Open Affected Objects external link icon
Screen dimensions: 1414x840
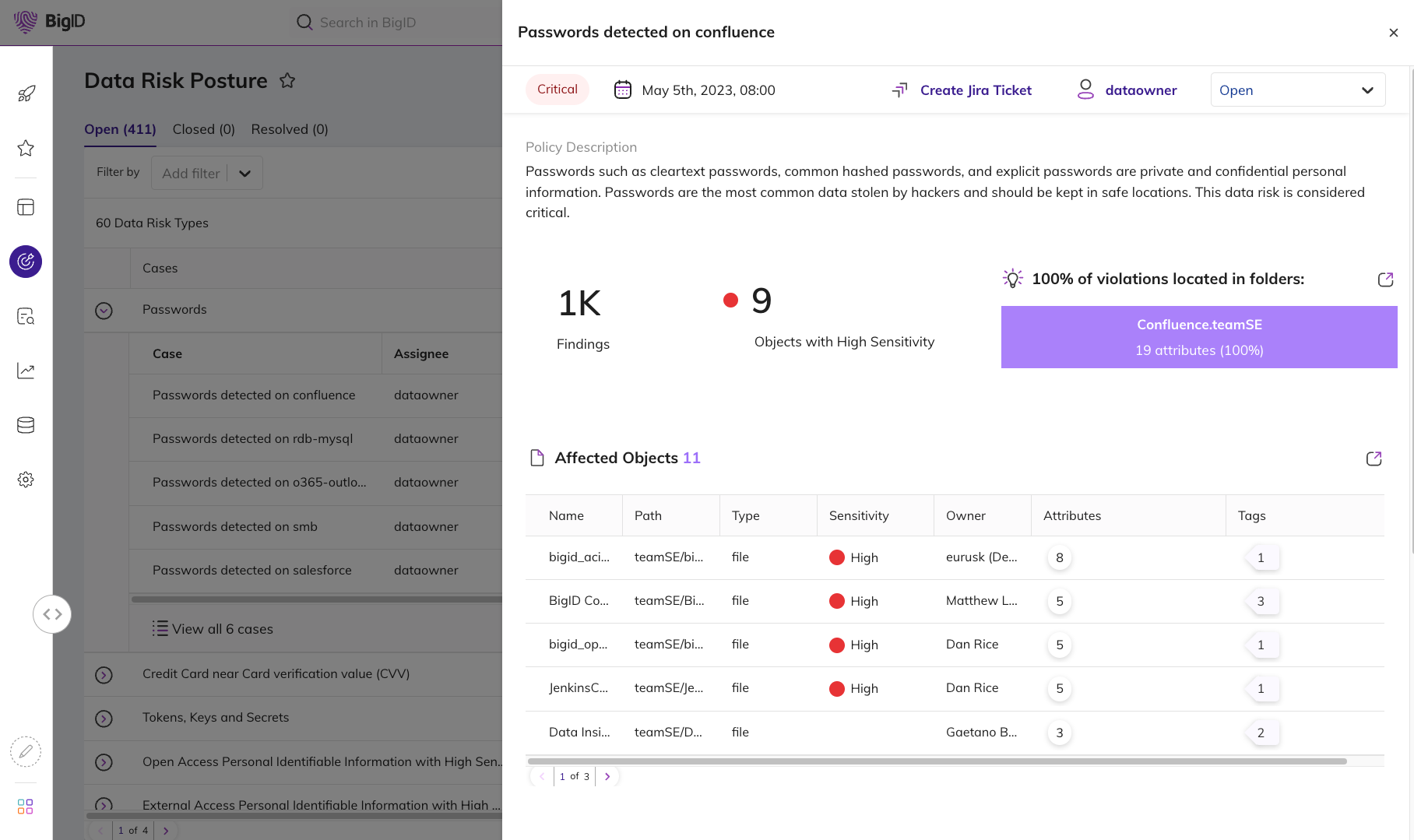click(1374, 459)
